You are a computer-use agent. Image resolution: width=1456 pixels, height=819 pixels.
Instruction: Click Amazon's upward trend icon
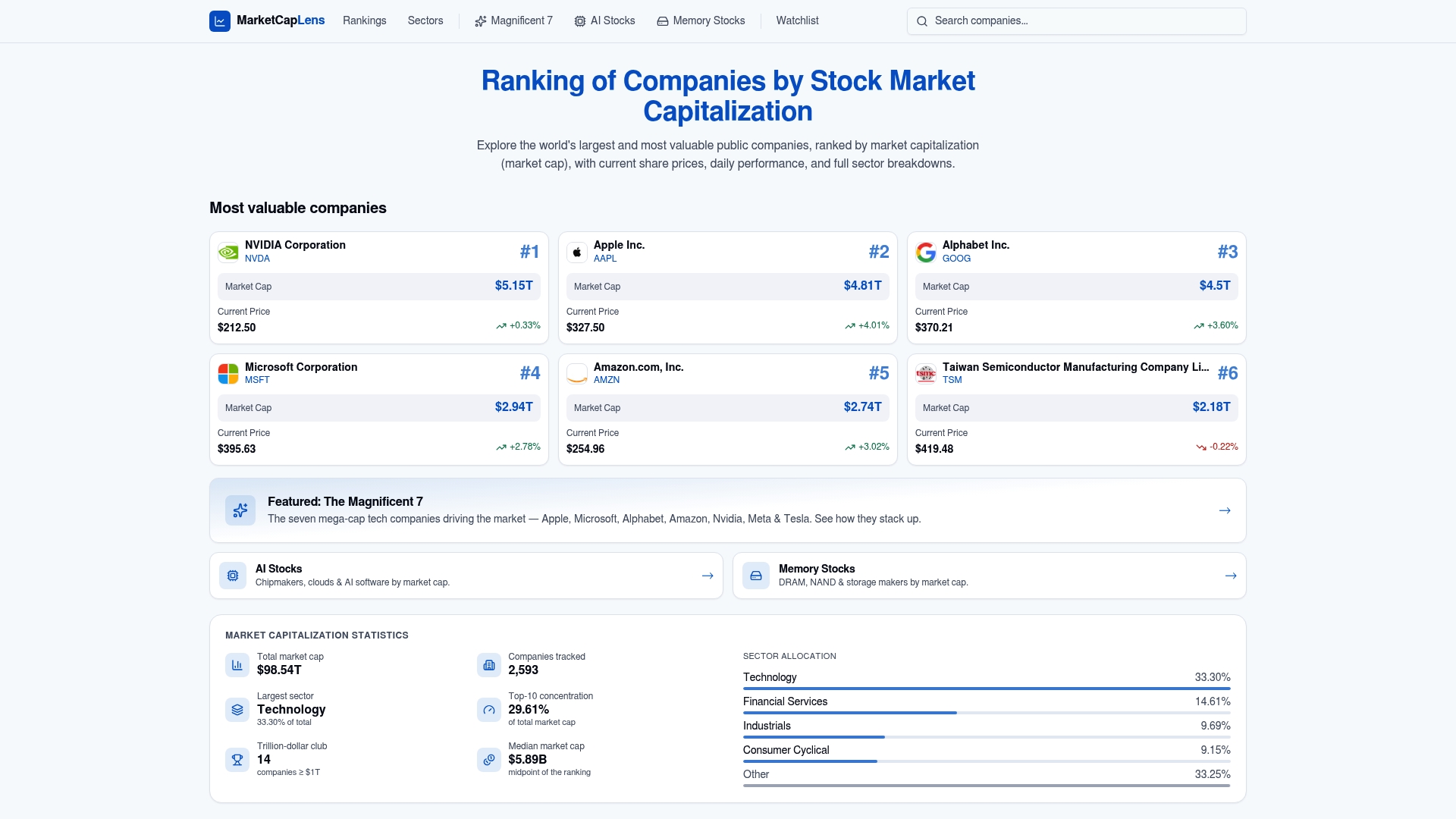(850, 447)
